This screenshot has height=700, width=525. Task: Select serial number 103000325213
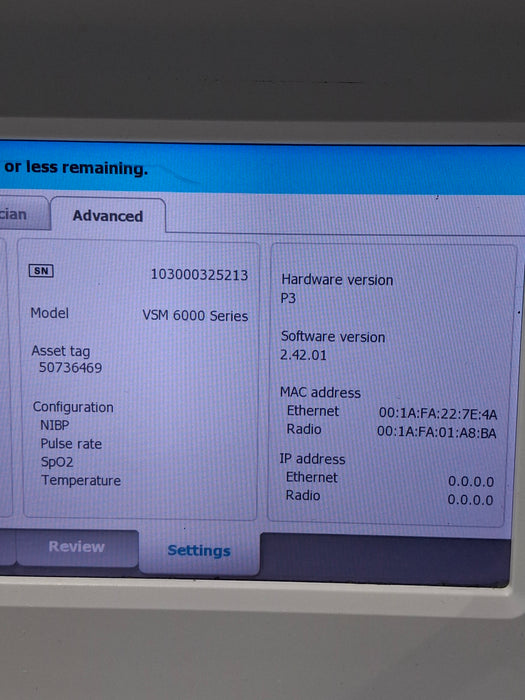click(x=199, y=275)
